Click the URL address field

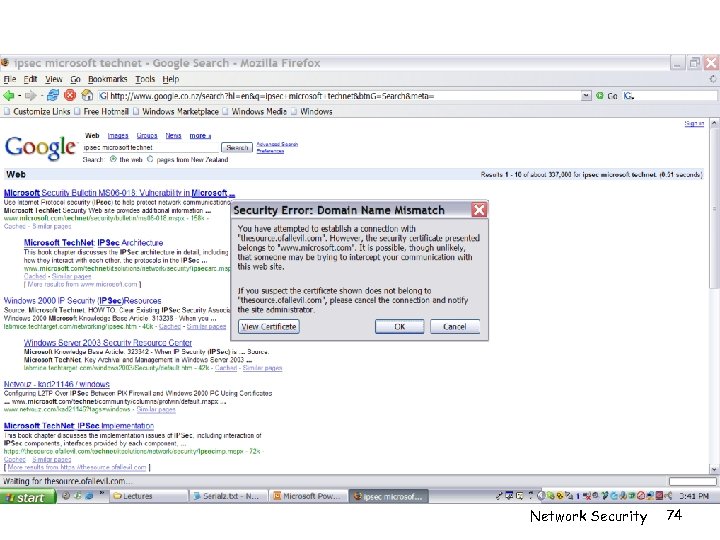[x=340, y=96]
